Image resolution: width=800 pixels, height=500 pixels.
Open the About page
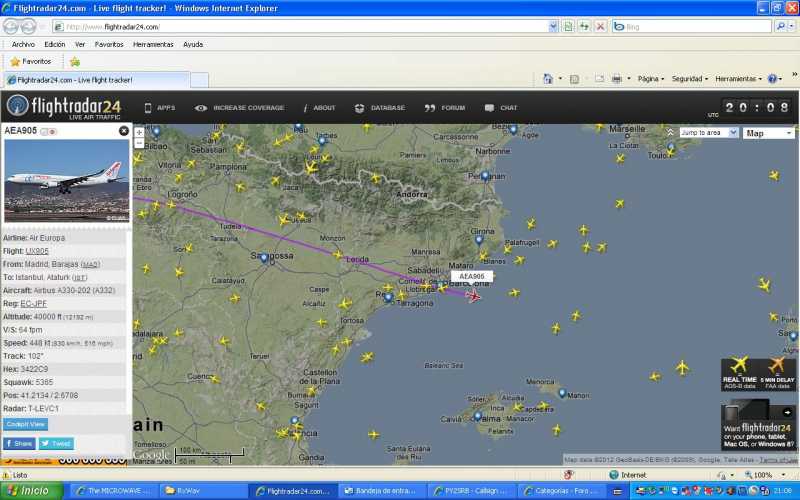[x=319, y=108]
